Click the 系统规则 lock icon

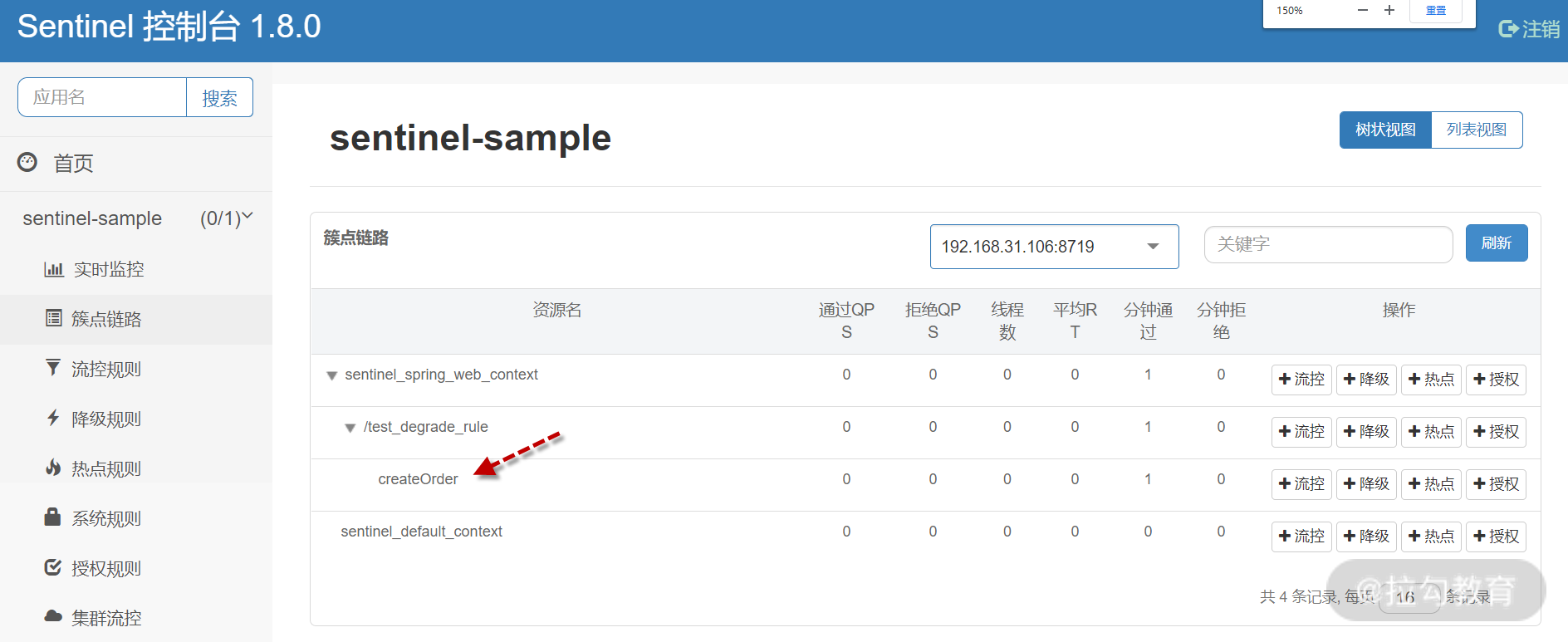pos(52,517)
